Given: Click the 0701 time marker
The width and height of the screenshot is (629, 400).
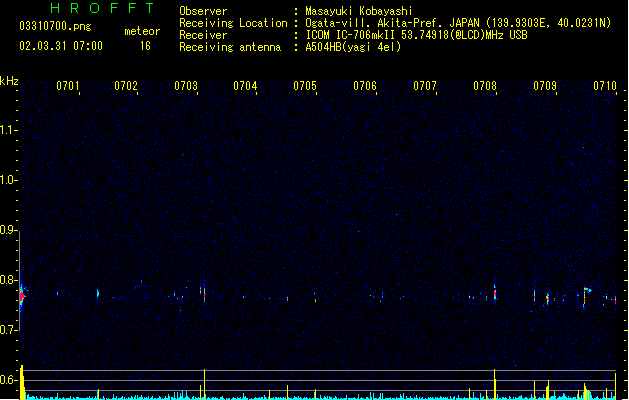Looking at the screenshot, I should tap(68, 86).
